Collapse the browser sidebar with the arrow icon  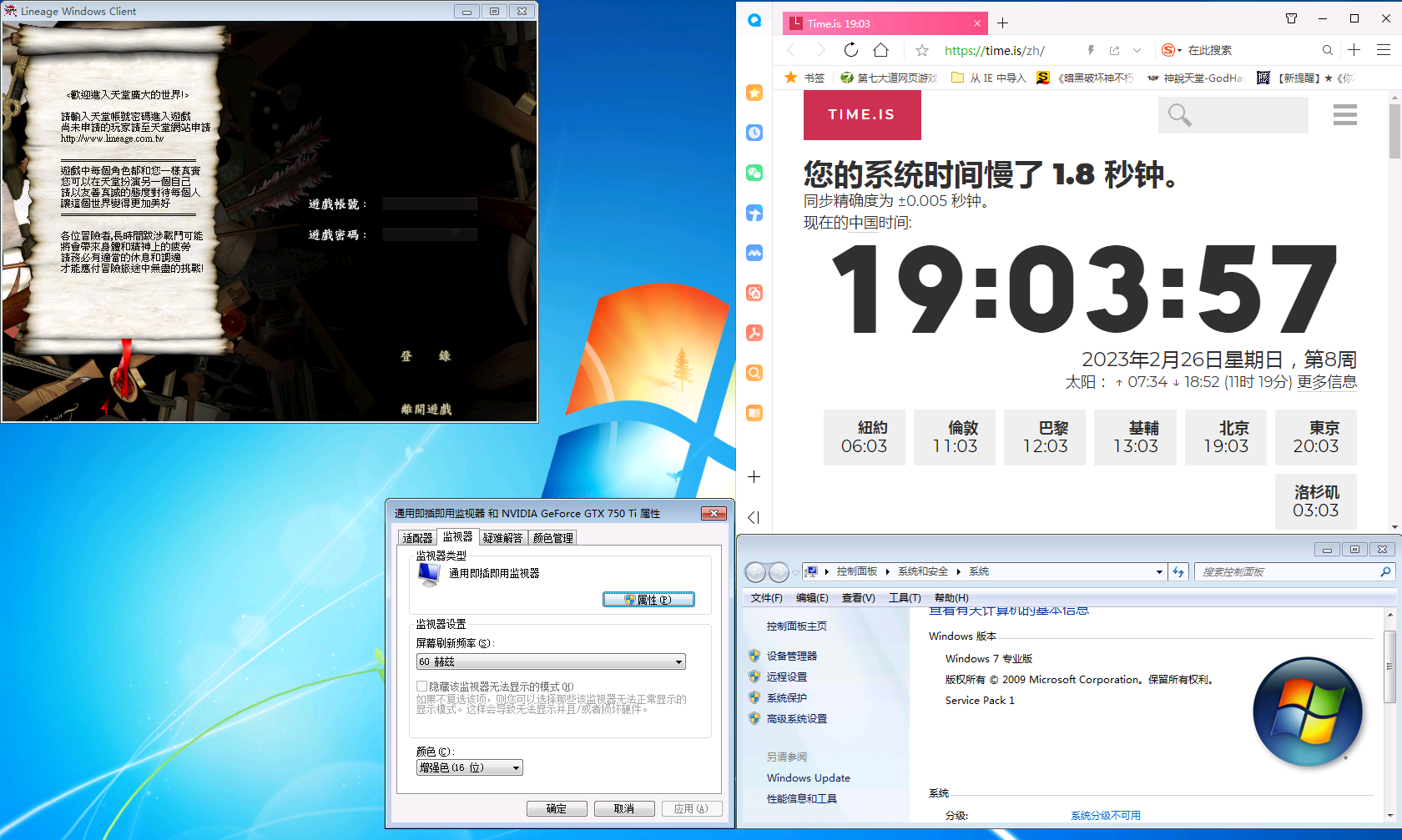click(x=754, y=517)
